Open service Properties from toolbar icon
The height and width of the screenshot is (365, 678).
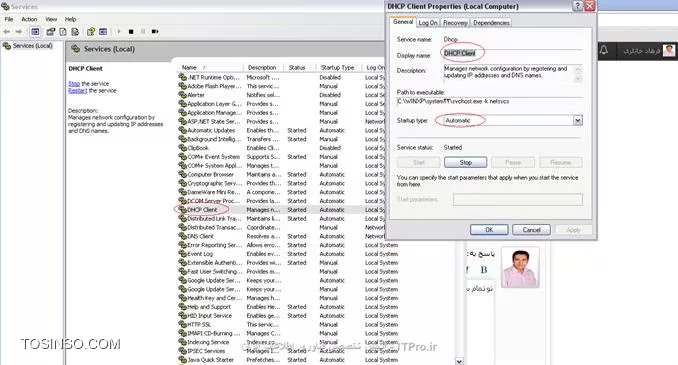point(51,32)
